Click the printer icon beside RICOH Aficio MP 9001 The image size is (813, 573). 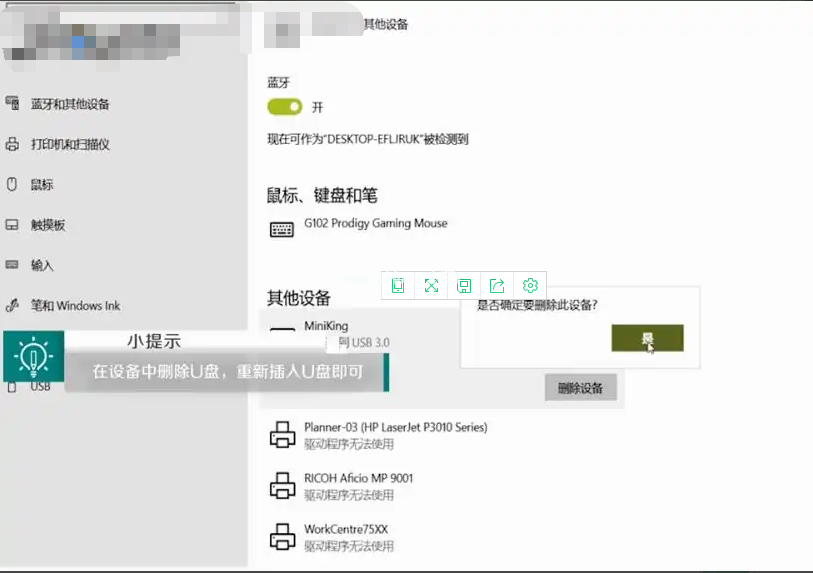282,486
